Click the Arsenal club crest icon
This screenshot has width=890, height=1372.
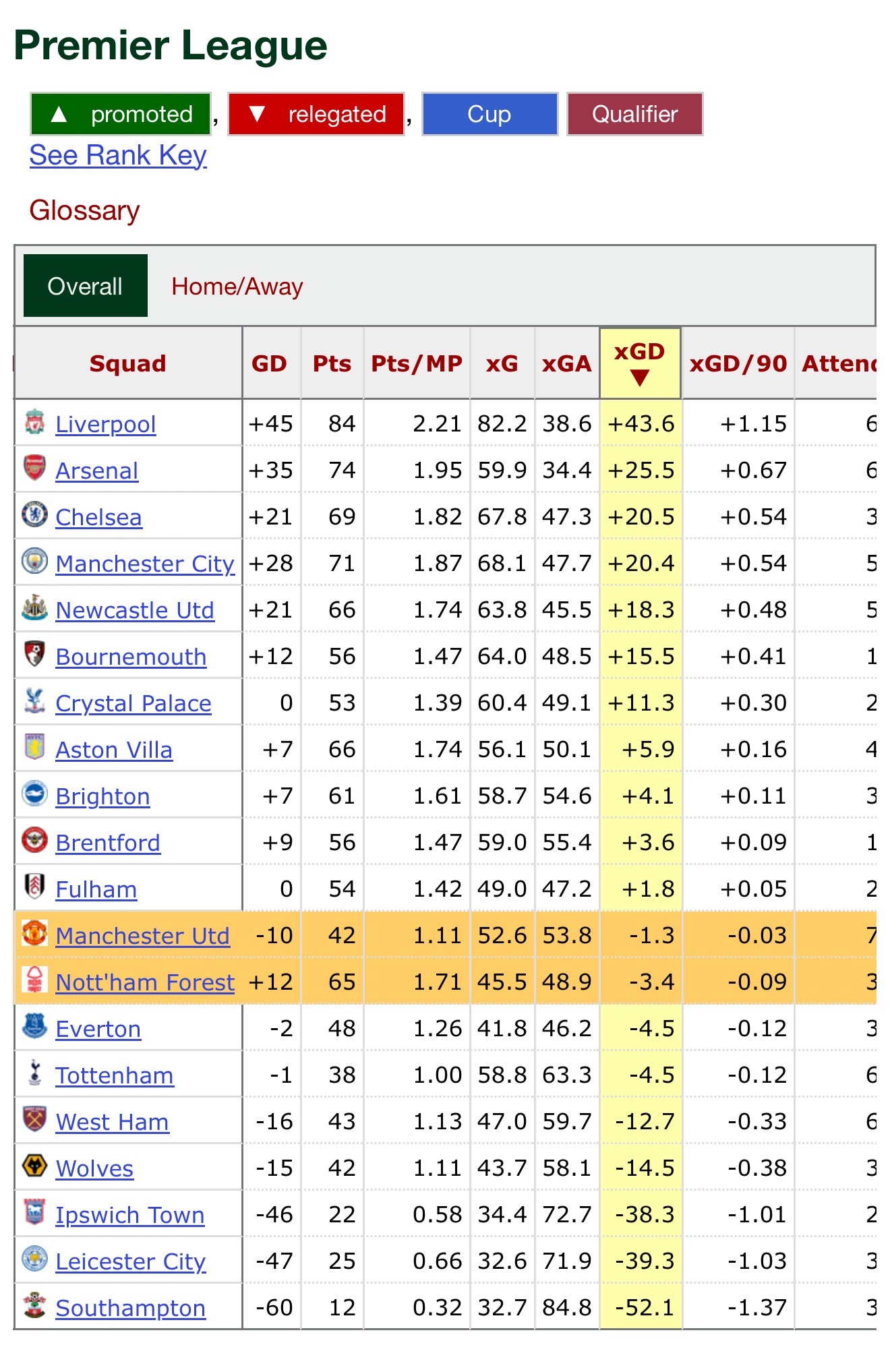(x=34, y=468)
